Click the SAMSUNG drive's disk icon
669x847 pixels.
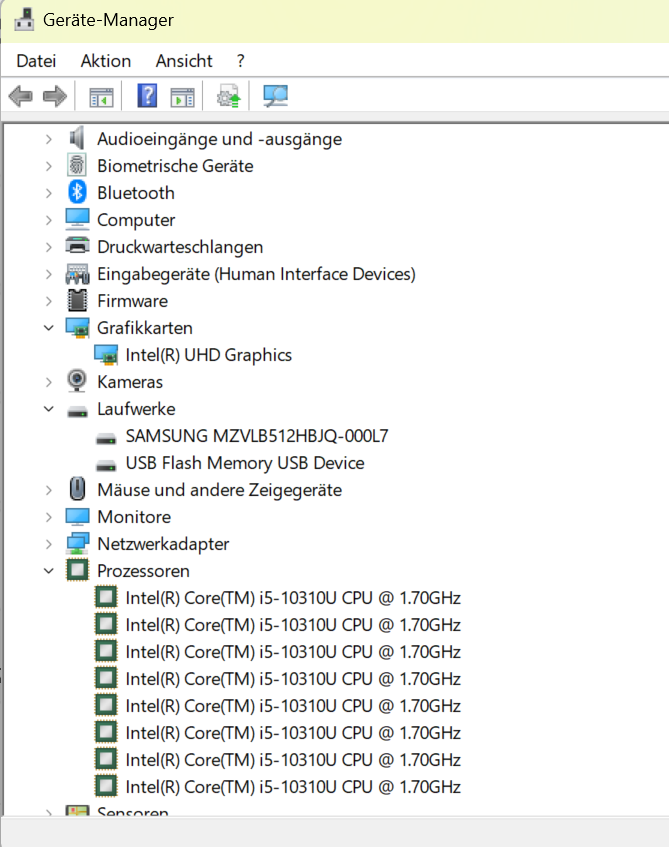[x=106, y=439]
